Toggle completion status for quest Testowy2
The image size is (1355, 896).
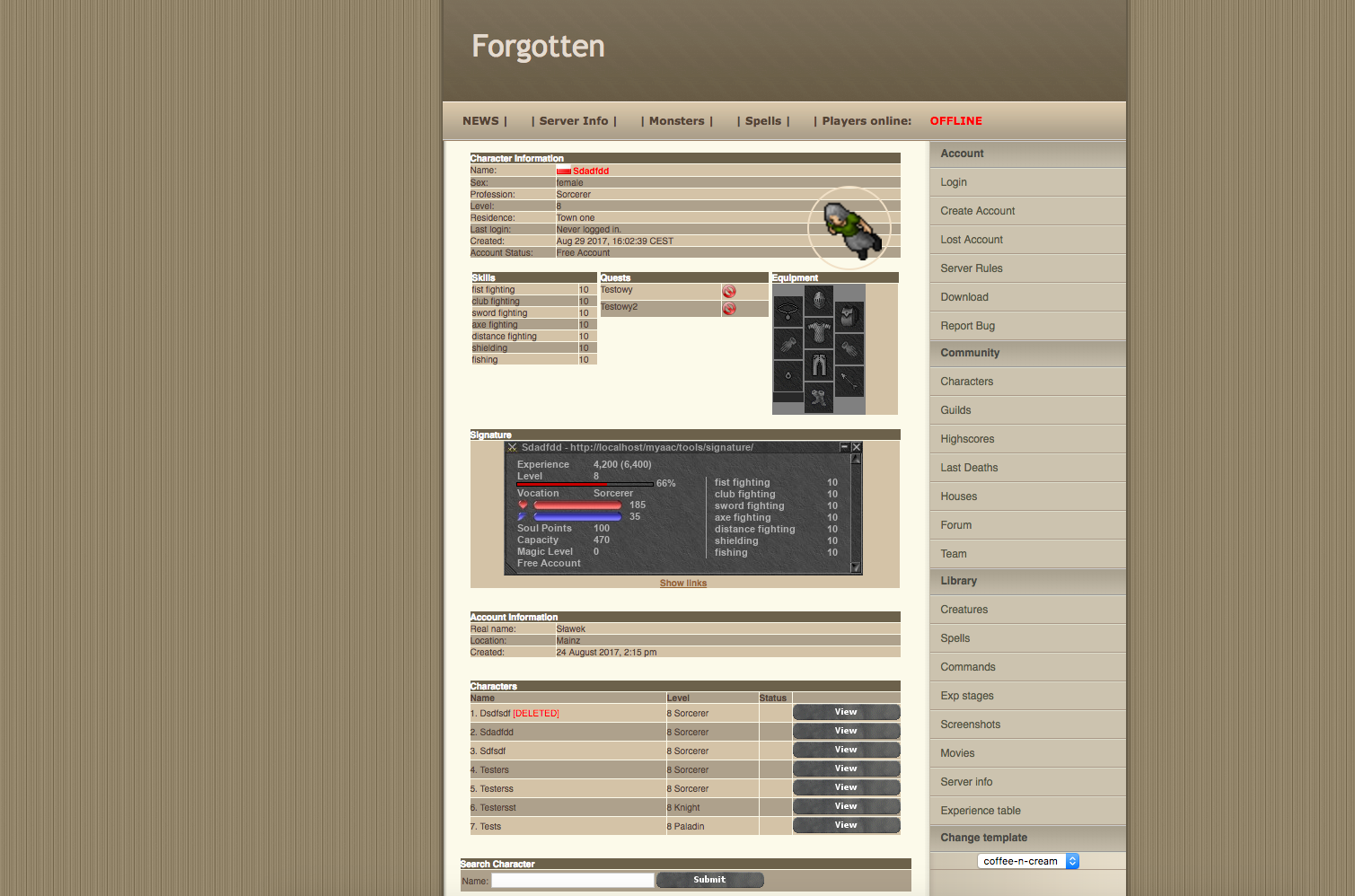729,309
